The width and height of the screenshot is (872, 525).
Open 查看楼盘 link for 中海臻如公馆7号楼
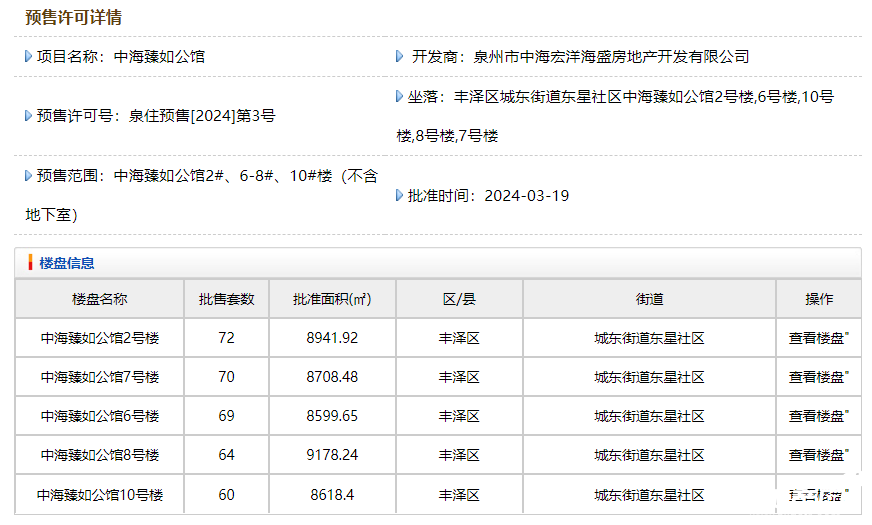[818, 377]
